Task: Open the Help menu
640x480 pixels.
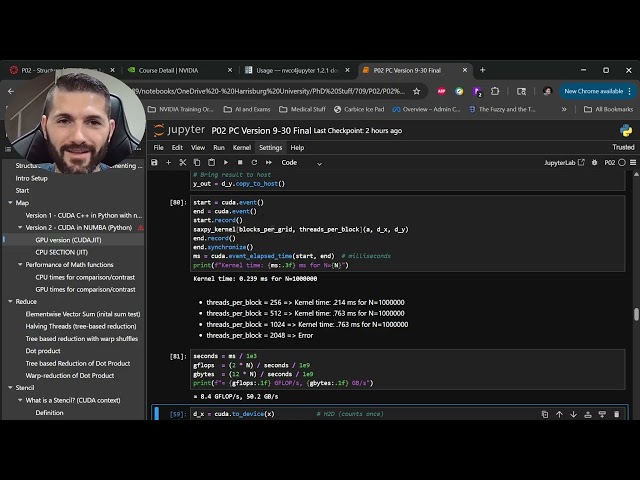Action: pos(297,148)
